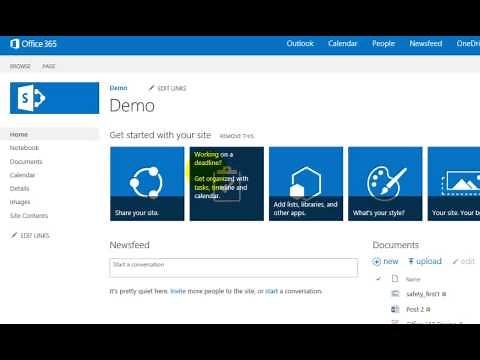Open People in the top navigation
The image size is (480, 360).
pos(383,44)
